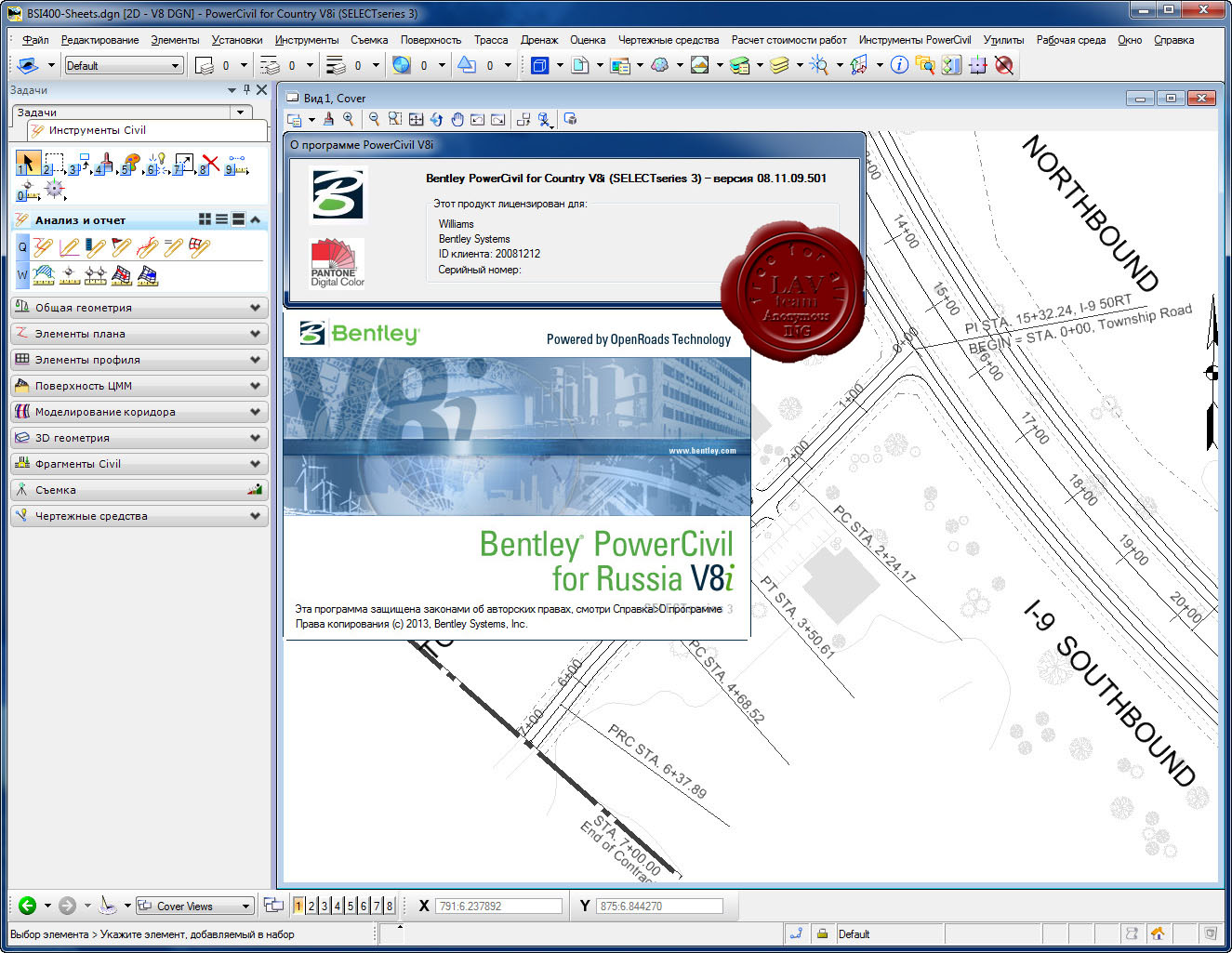Click the red no-entry circle icon in toolbar
1232x953 pixels.
[1003, 65]
